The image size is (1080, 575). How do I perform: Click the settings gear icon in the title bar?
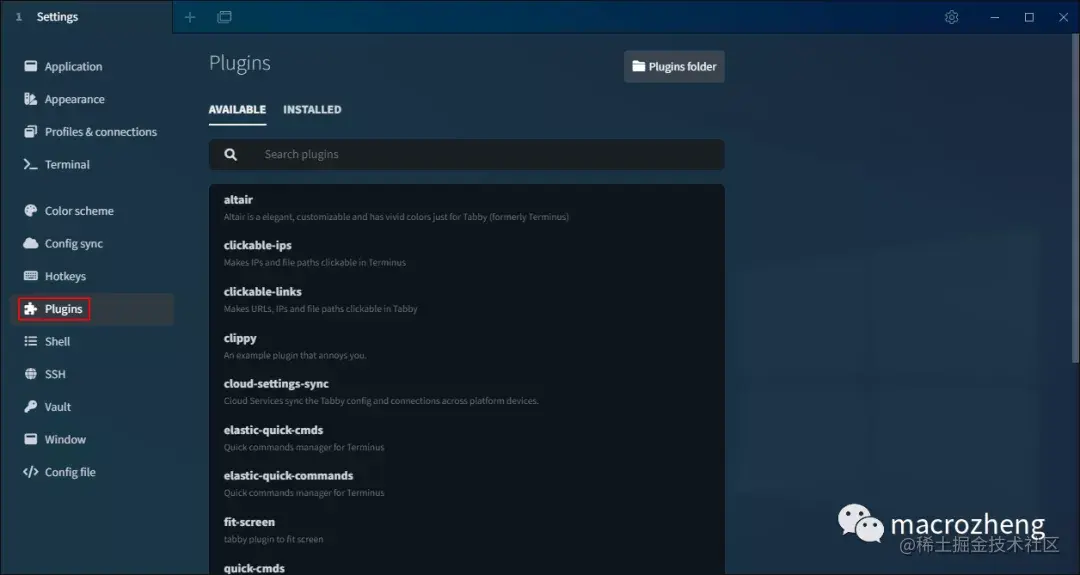pyautogui.click(x=951, y=17)
